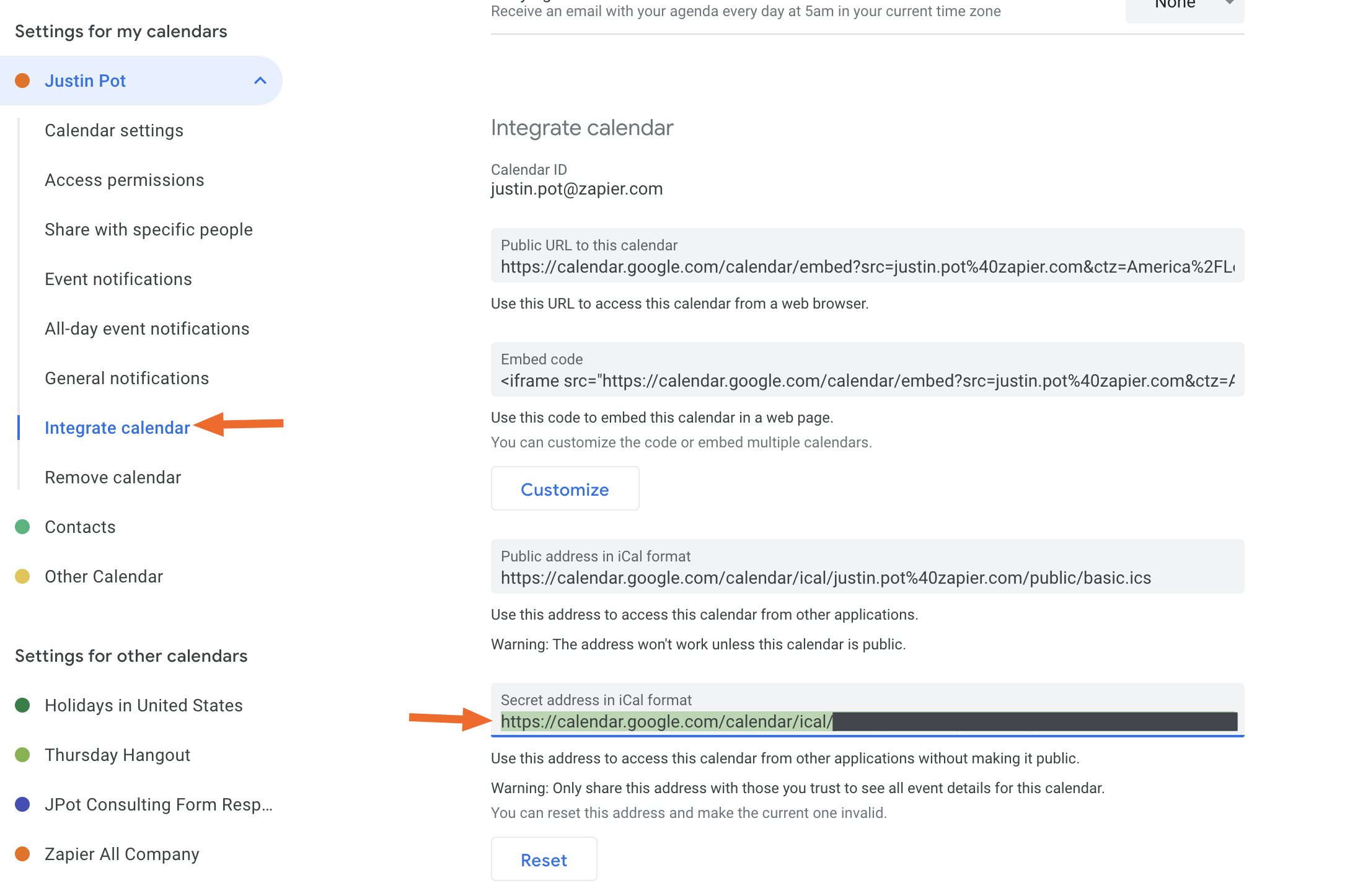Open Calendar settings section
This screenshot has width=1350, height=896.
click(x=114, y=130)
